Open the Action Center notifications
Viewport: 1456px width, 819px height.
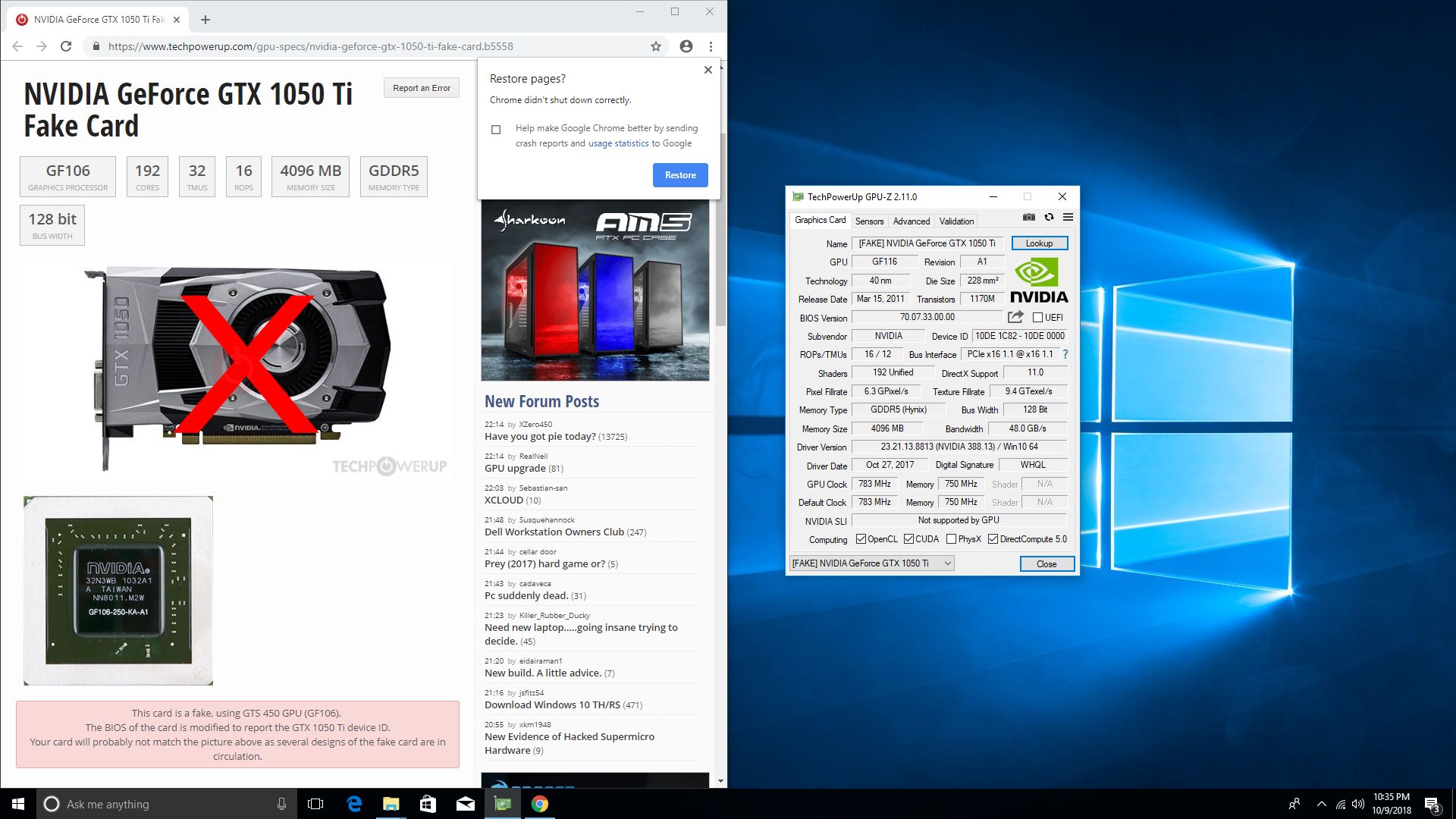pyautogui.click(x=1432, y=804)
